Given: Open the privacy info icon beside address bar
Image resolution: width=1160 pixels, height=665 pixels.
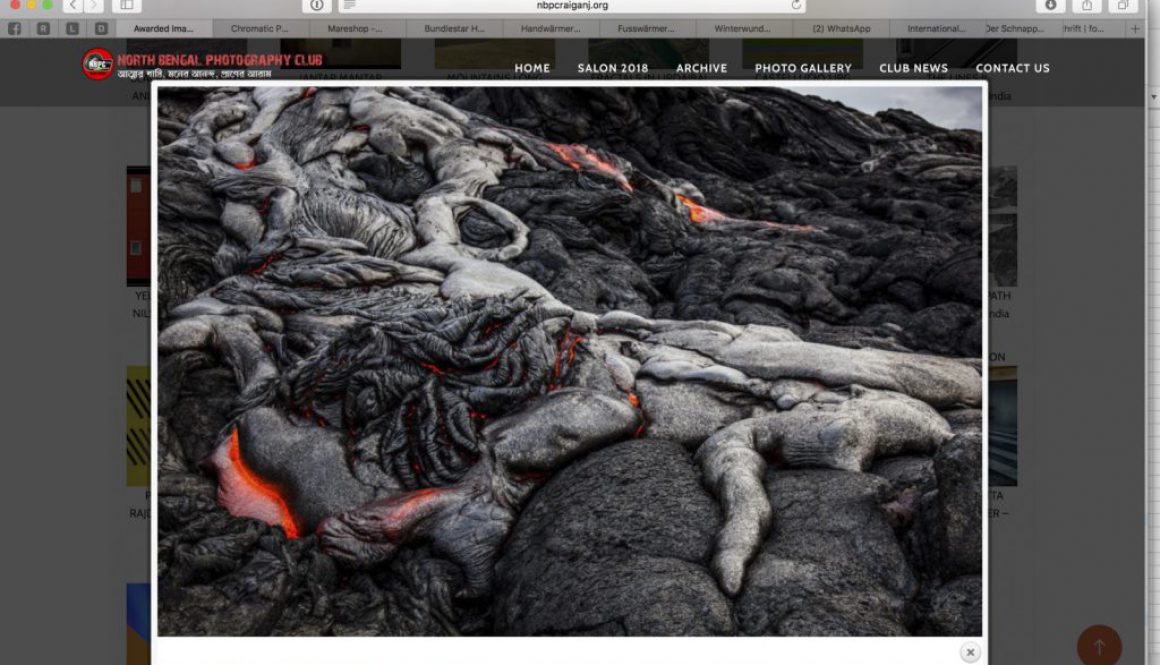Looking at the screenshot, I should point(317,5).
